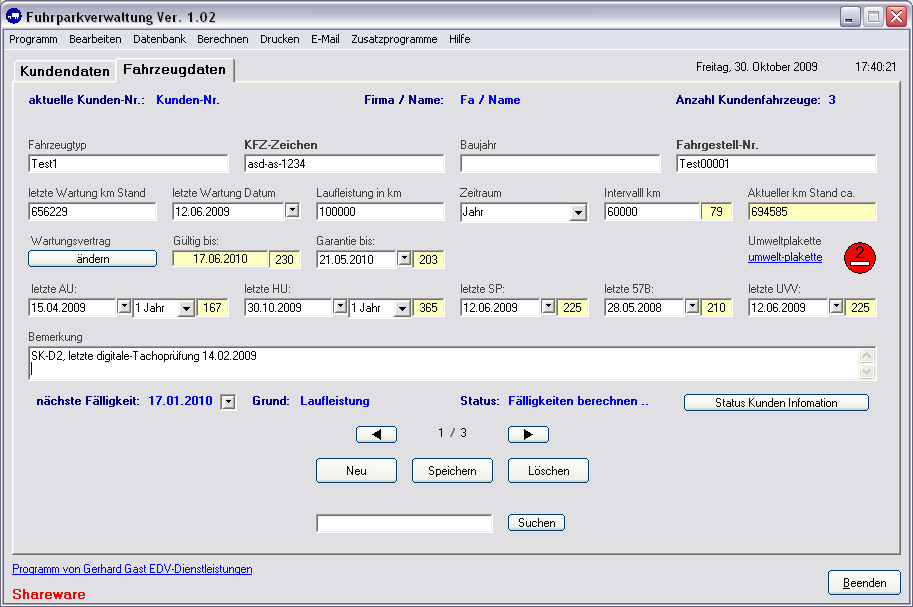Image resolution: width=913 pixels, height=607 pixels.
Task: Click into the search text field
Action: point(404,523)
